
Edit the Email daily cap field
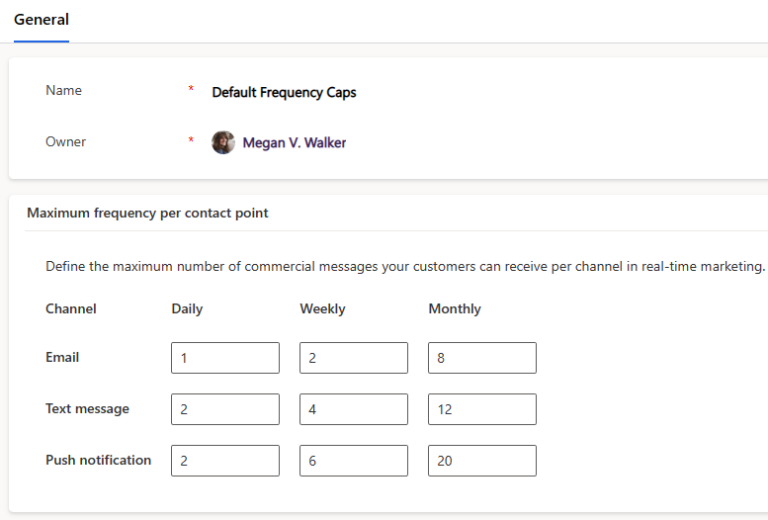[x=225, y=358]
